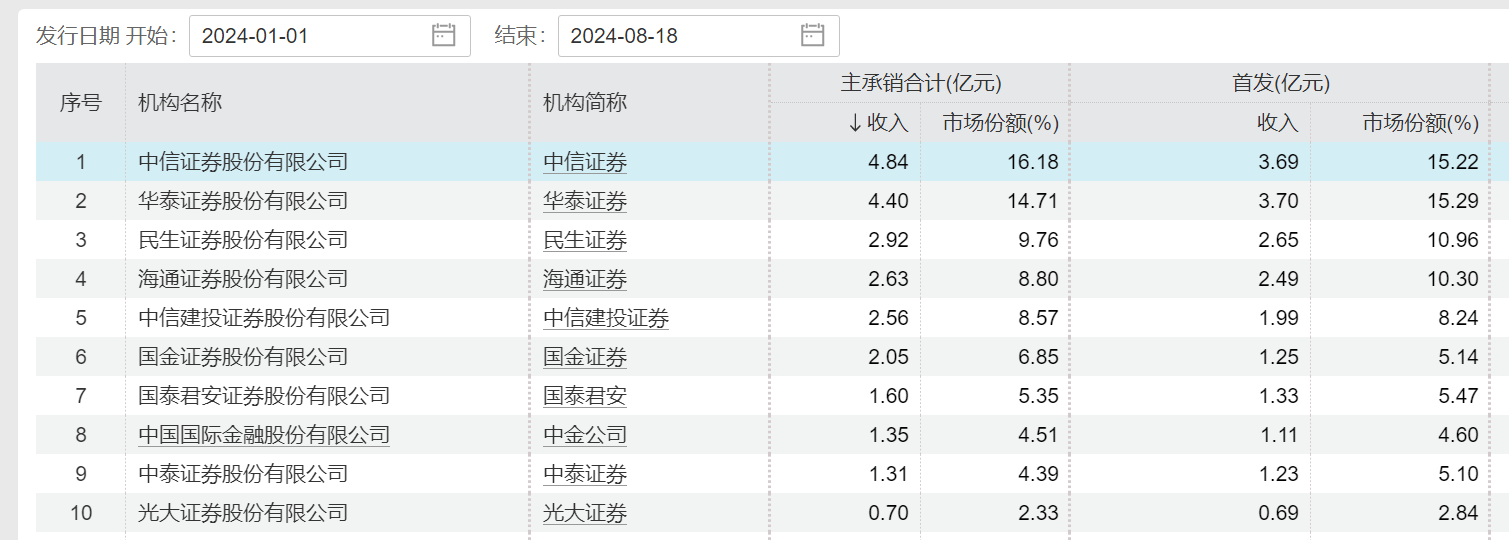The height and width of the screenshot is (540, 1509).
Task: Click market share value 2.33
Action: point(1037,513)
